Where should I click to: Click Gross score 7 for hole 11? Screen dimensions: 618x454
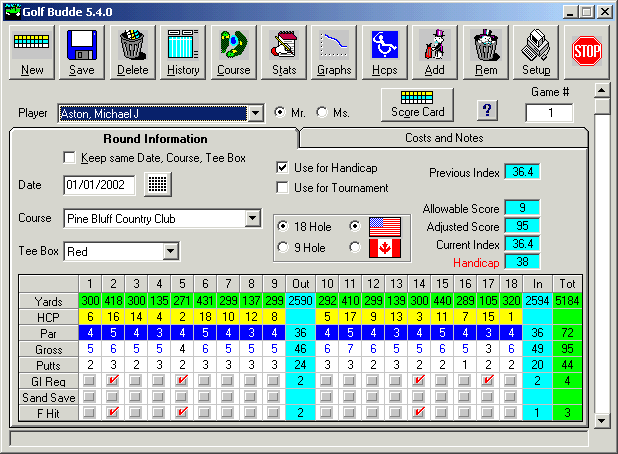(x=350, y=349)
